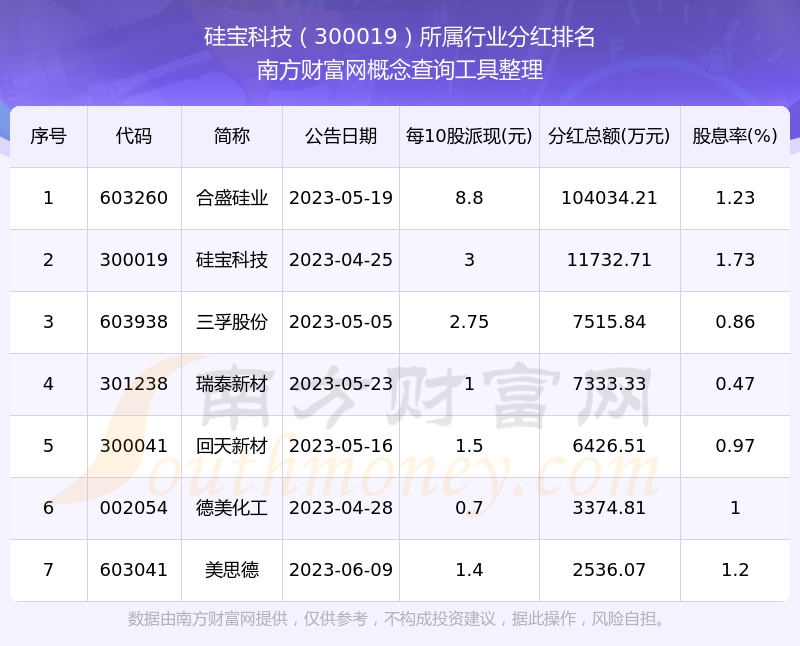Click the 代码 column header
Viewport: 800px width, 646px height.
[134, 136]
